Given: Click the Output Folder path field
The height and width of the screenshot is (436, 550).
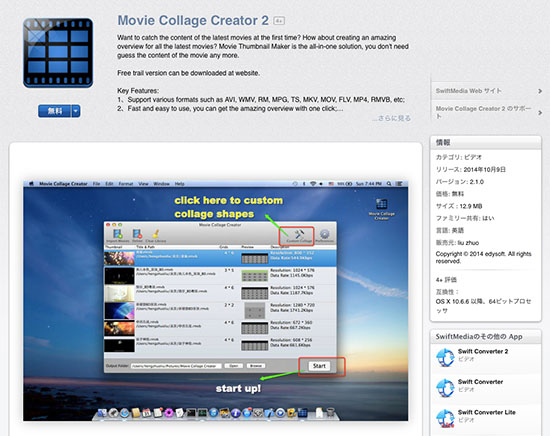Looking at the screenshot, I should 176,366.
